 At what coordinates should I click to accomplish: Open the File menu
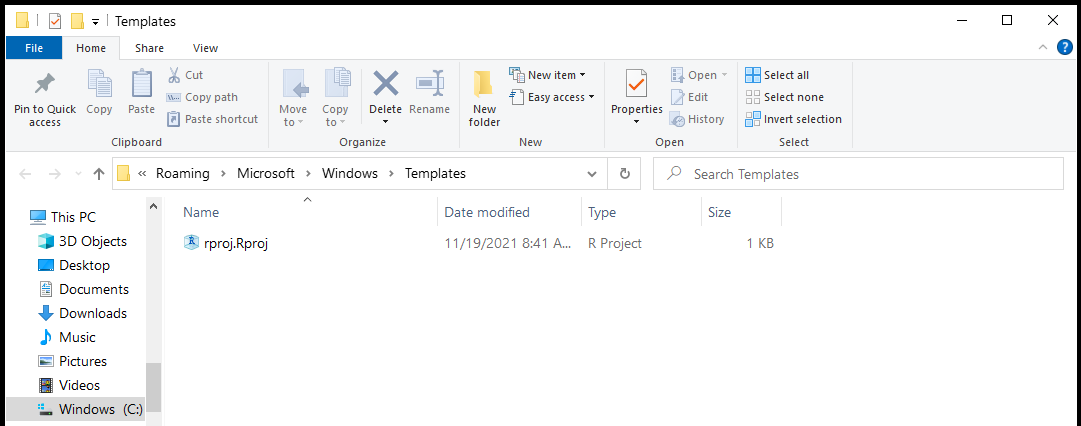34,48
